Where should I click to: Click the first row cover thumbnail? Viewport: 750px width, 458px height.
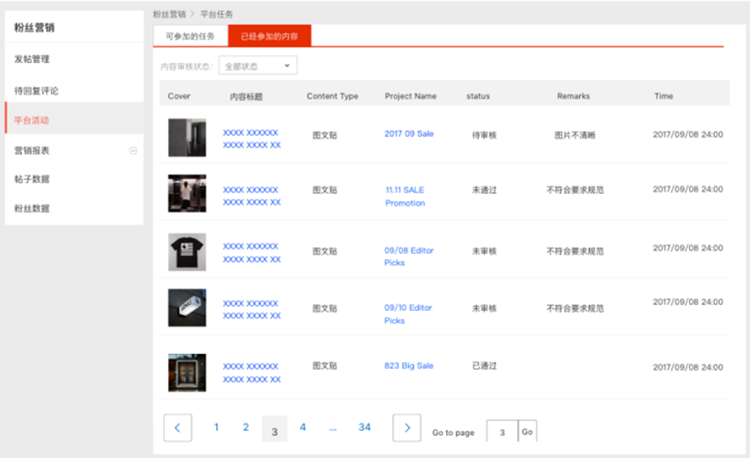(x=187, y=138)
